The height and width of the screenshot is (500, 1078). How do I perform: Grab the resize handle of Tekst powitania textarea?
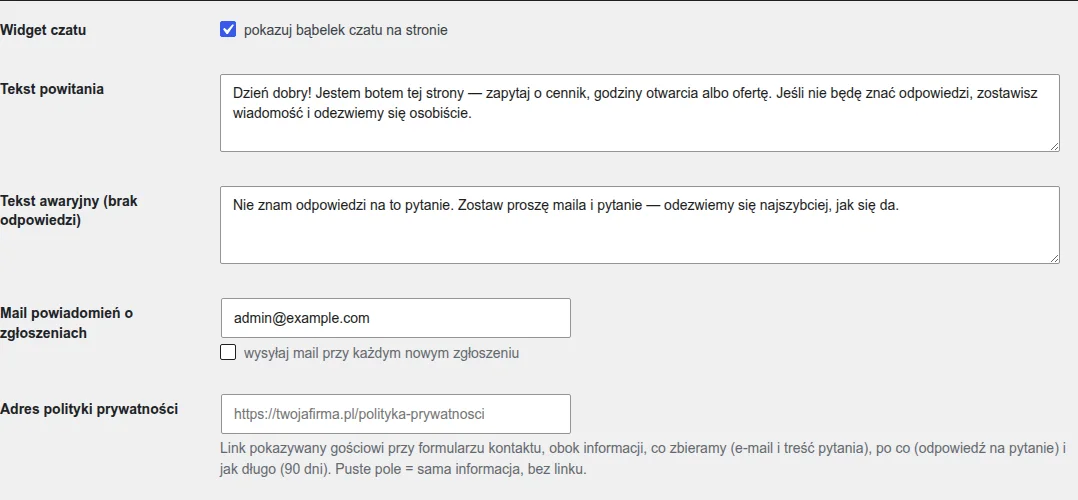(x=1054, y=146)
